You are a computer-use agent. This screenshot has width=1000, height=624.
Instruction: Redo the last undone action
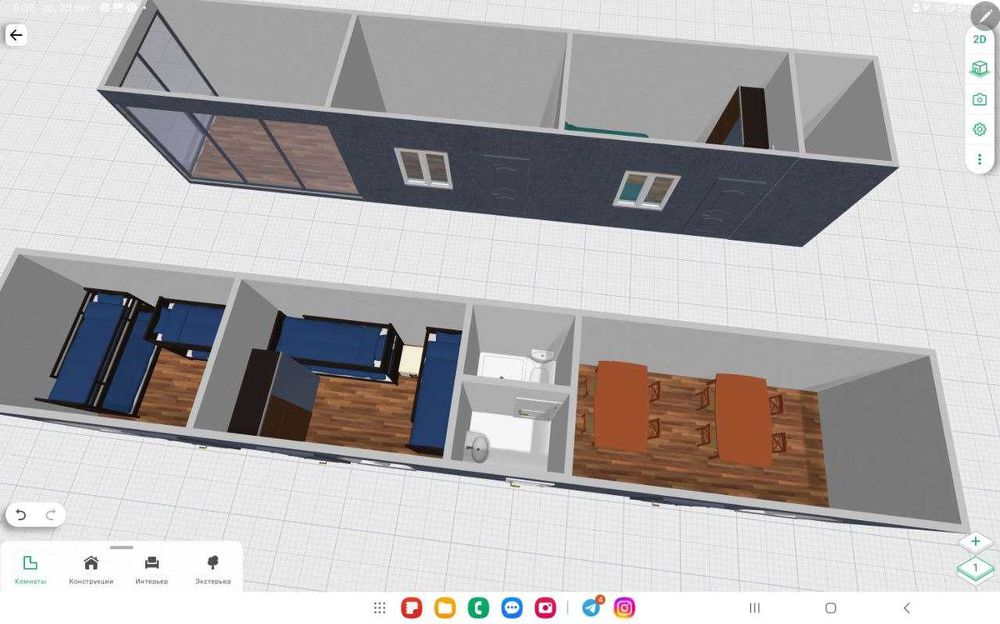click(x=51, y=515)
